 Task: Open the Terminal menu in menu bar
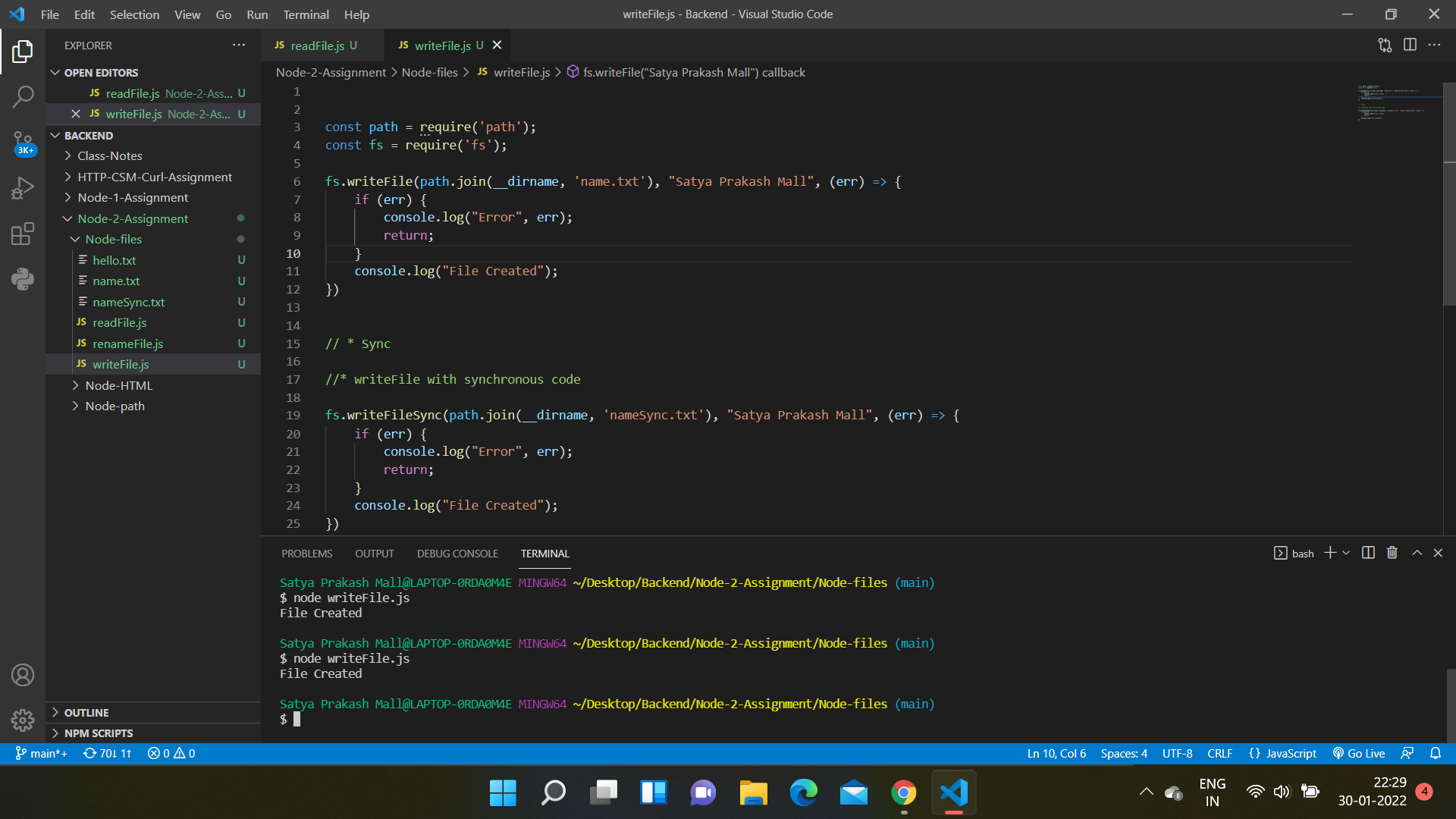306,14
